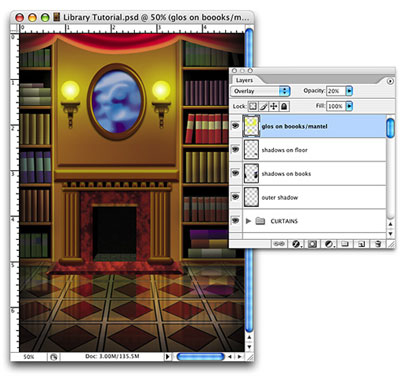Create new fill or adjustment layer
400x388 pixels.
pos(329,244)
